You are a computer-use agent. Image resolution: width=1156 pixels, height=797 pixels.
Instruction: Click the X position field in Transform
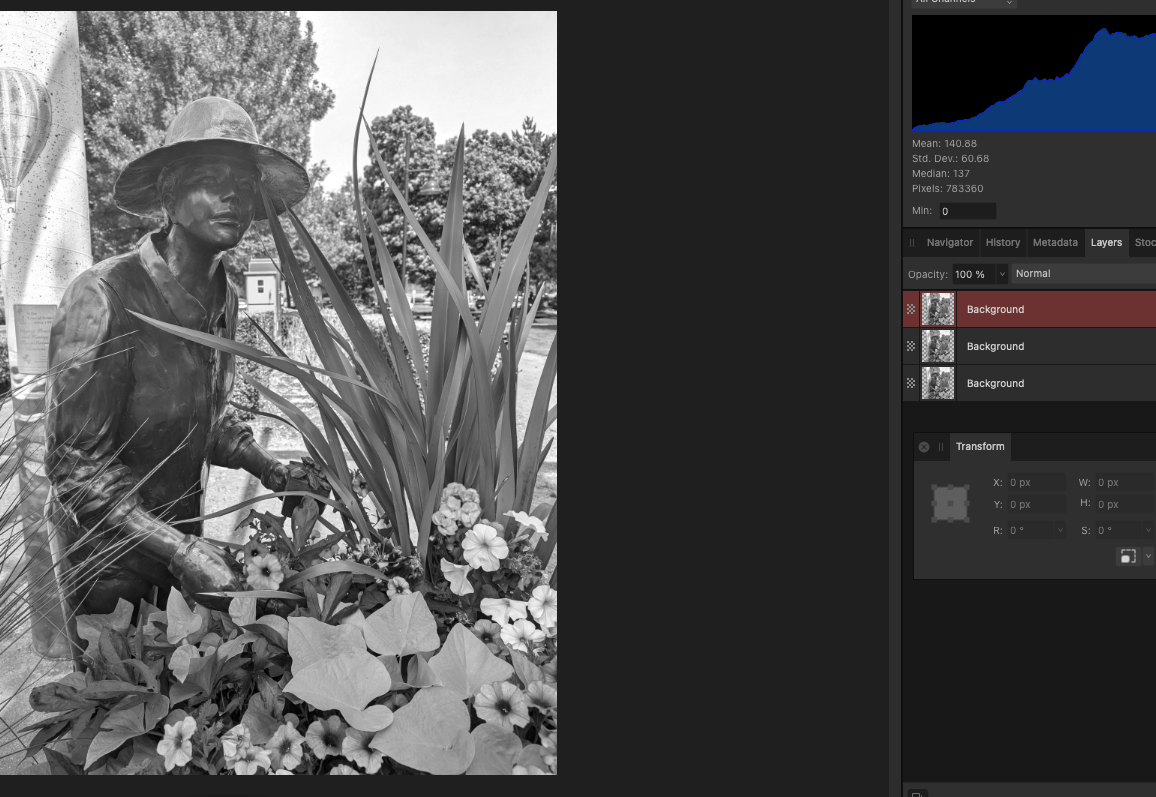coord(1037,483)
